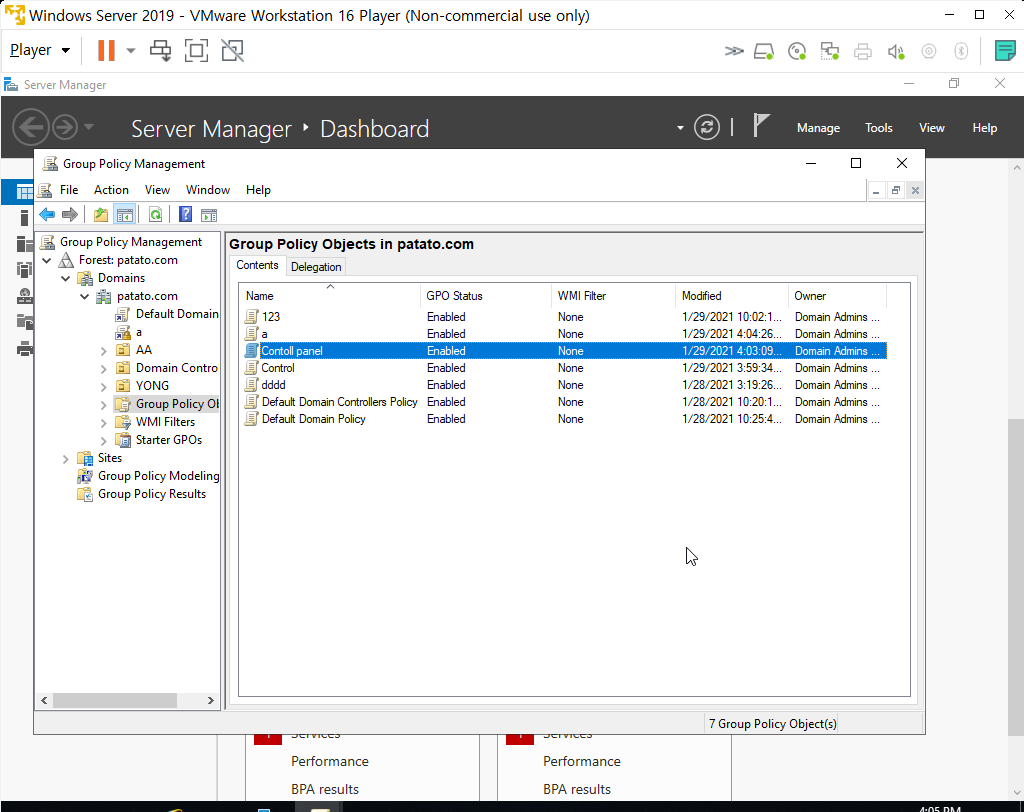Viewport: 1024px width, 812px height.
Task: Click Performance link in left Server Manager tile
Action: point(330,761)
